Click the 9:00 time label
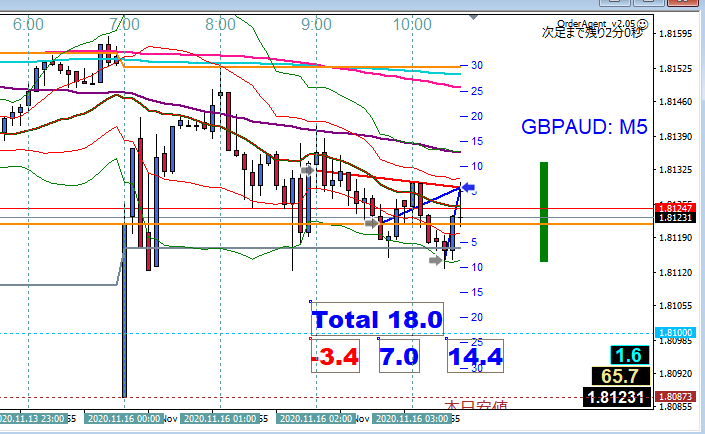705x434 pixels. (x=317, y=24)
